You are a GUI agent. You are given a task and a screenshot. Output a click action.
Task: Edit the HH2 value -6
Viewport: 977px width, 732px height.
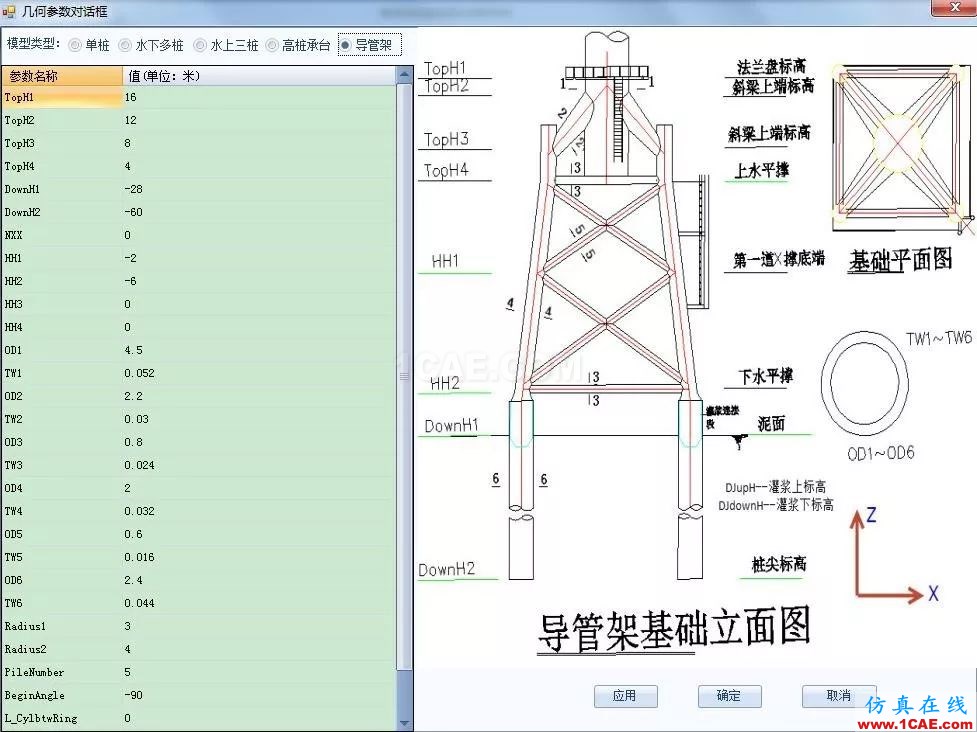(259, 281)
